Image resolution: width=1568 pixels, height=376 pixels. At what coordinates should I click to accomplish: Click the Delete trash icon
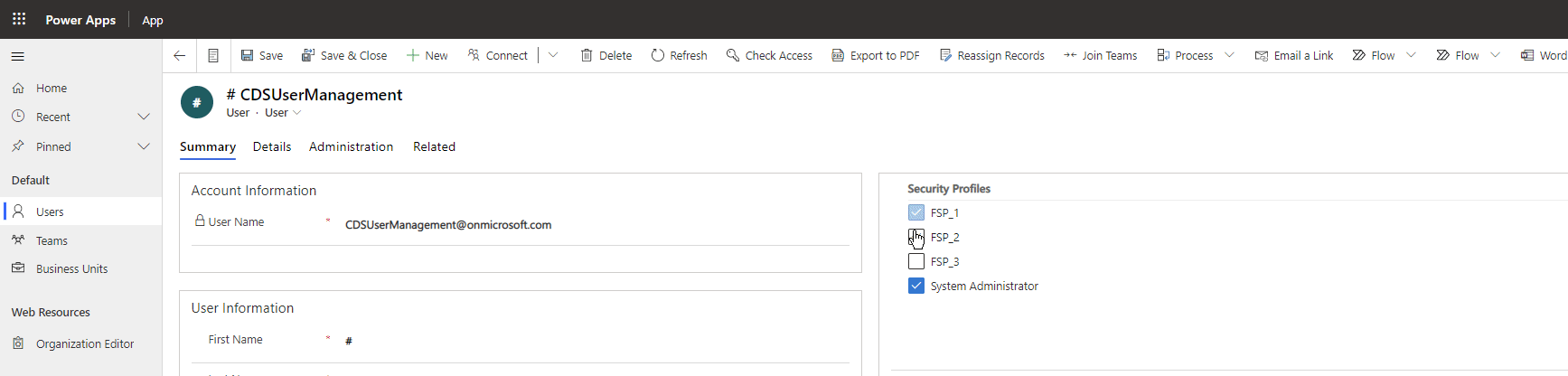coord(587,55)
